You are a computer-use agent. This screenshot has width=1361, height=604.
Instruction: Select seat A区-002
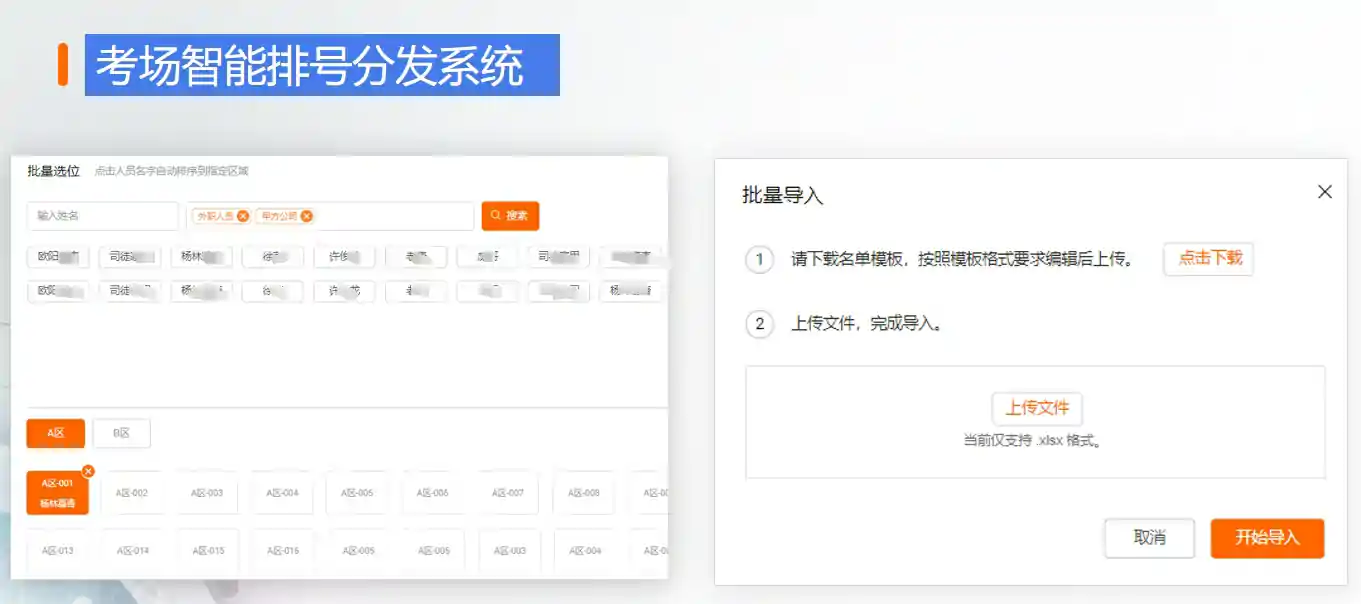tap(132, 493)
